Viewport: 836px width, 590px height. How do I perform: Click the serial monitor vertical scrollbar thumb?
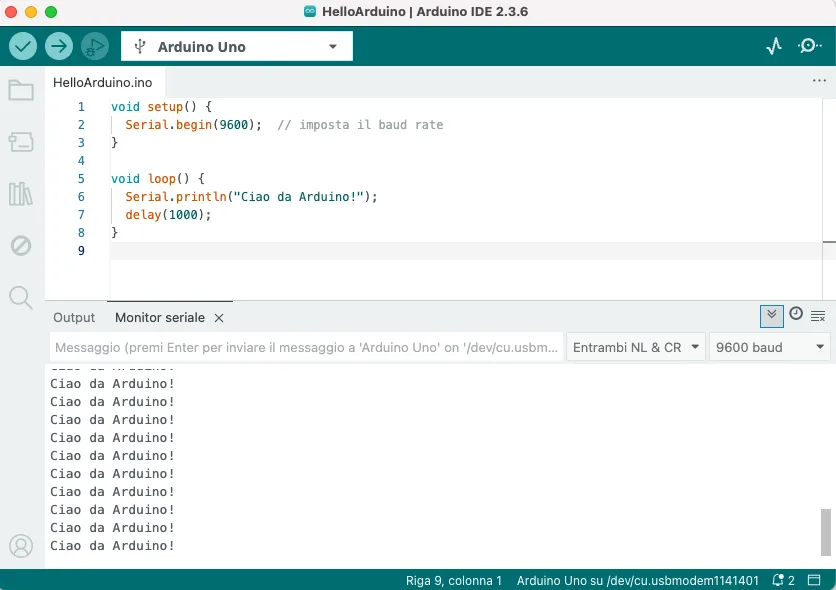tap(825, 532)
